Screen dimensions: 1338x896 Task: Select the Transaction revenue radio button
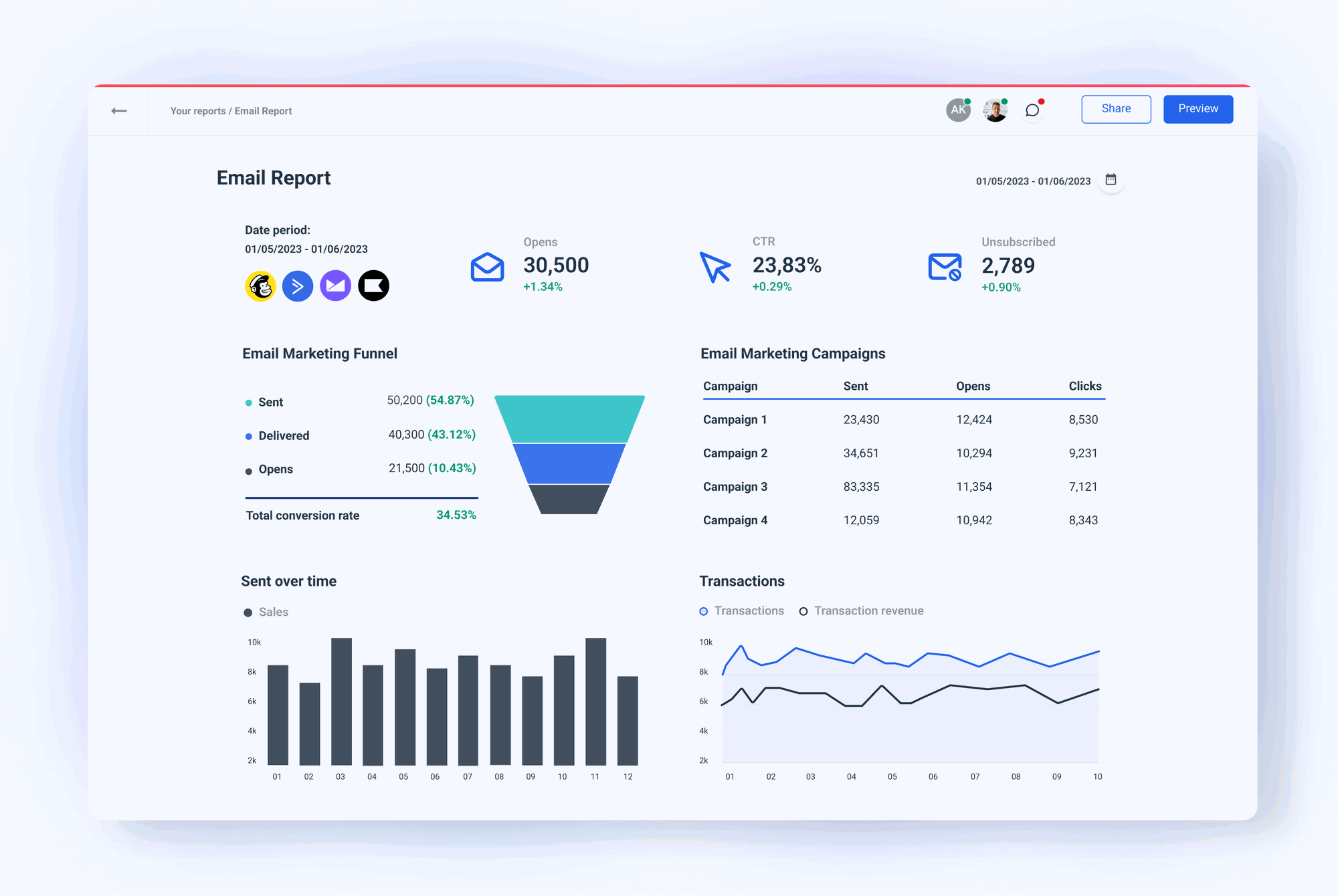click(x=803, y=610)
